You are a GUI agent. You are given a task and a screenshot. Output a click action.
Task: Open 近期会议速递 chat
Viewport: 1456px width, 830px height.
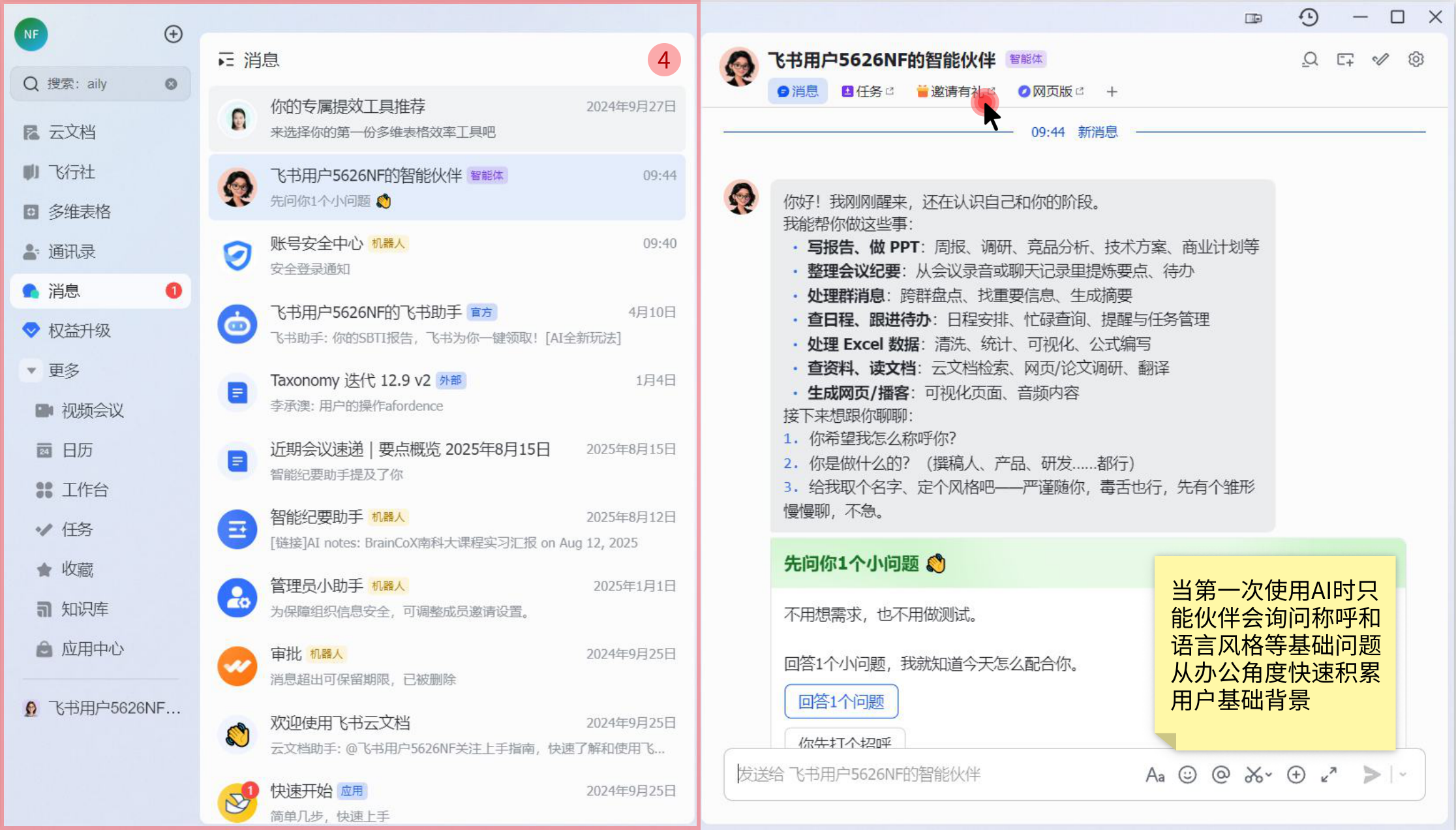[x=447, y=461]
